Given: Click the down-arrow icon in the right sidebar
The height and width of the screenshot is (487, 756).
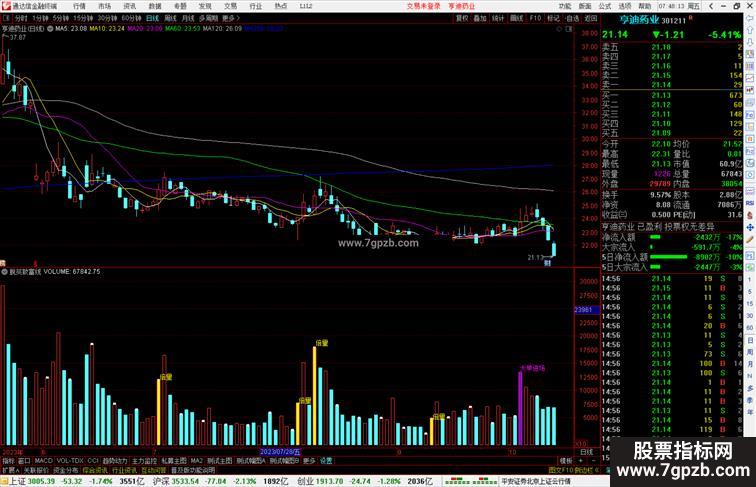Looking at the screenshot, I should (x=750, y=42).
